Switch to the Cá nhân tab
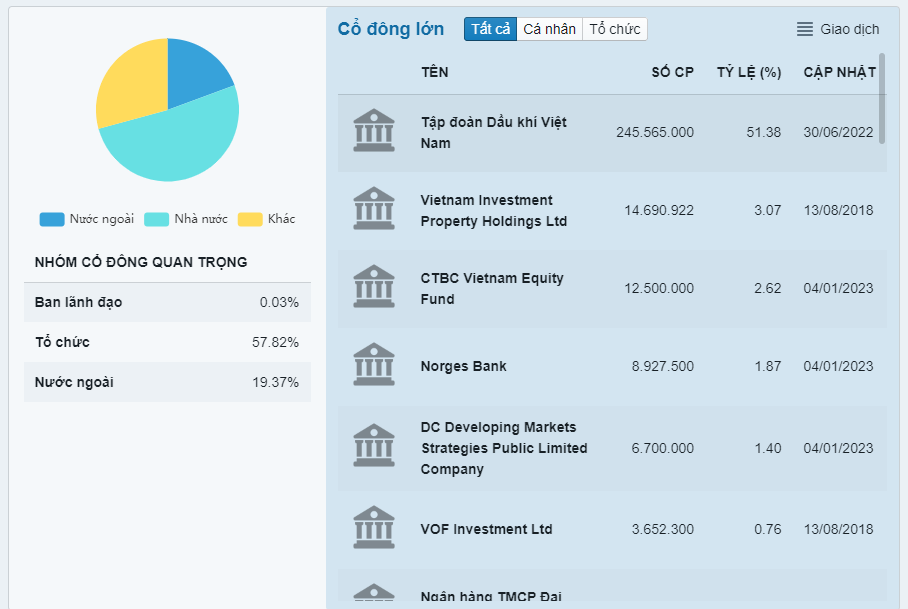908x609 pixels. 550,29
